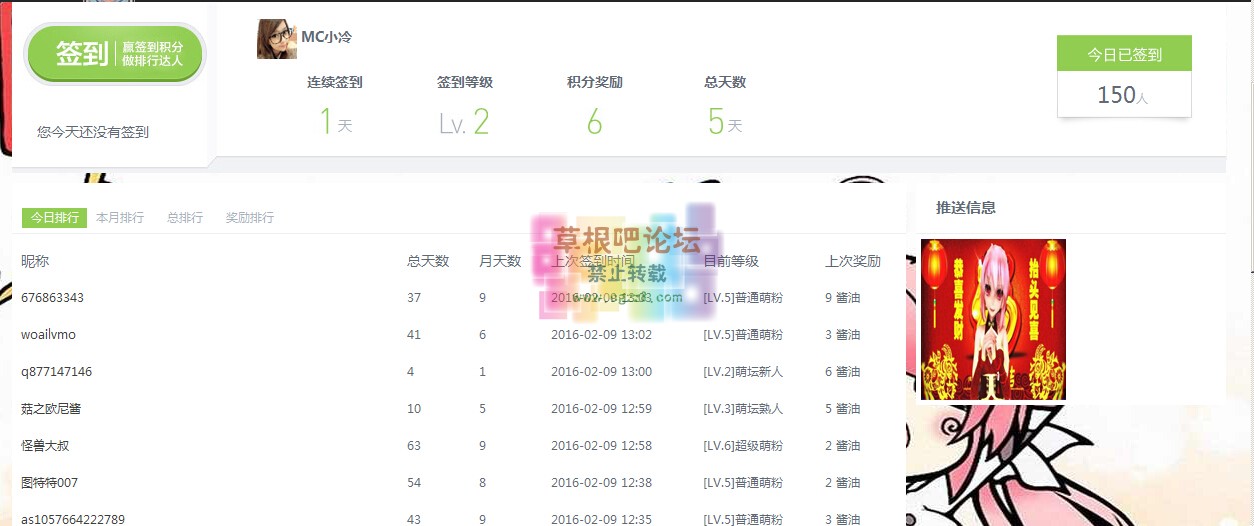Click the 2016-02-09 12:58 sign-in time
The height and width of the screenshot is (526, 1254).
coord(601,445)
